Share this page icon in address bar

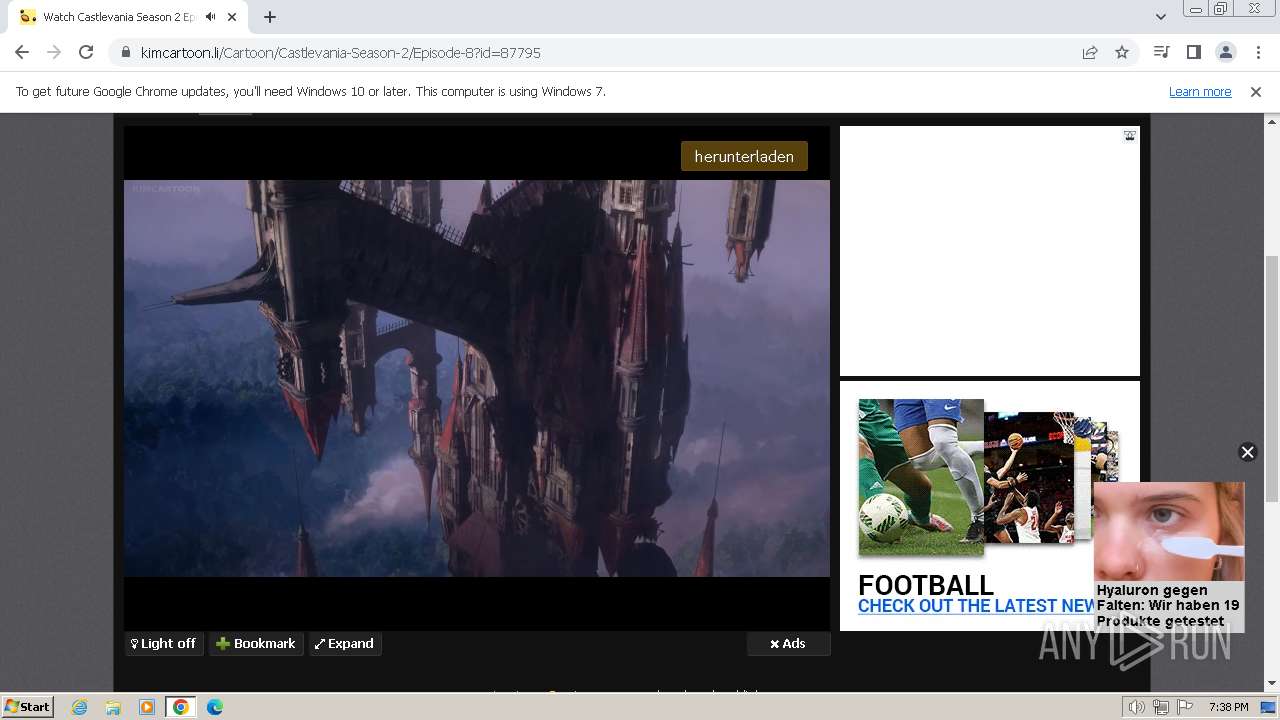(x=1090, y=53)
